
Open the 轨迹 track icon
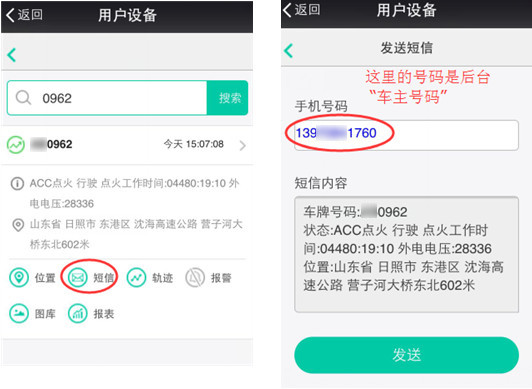tap(136, 277)
